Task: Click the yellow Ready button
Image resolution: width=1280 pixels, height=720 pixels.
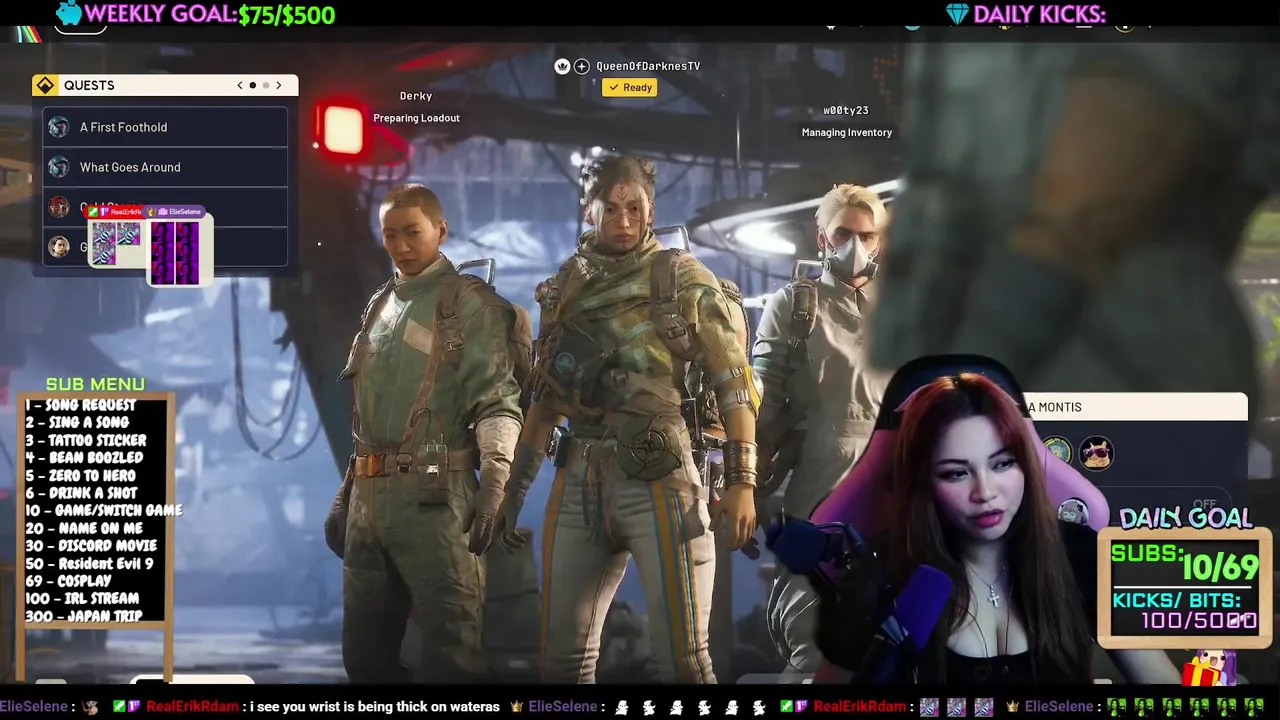Action: point(630,87)
